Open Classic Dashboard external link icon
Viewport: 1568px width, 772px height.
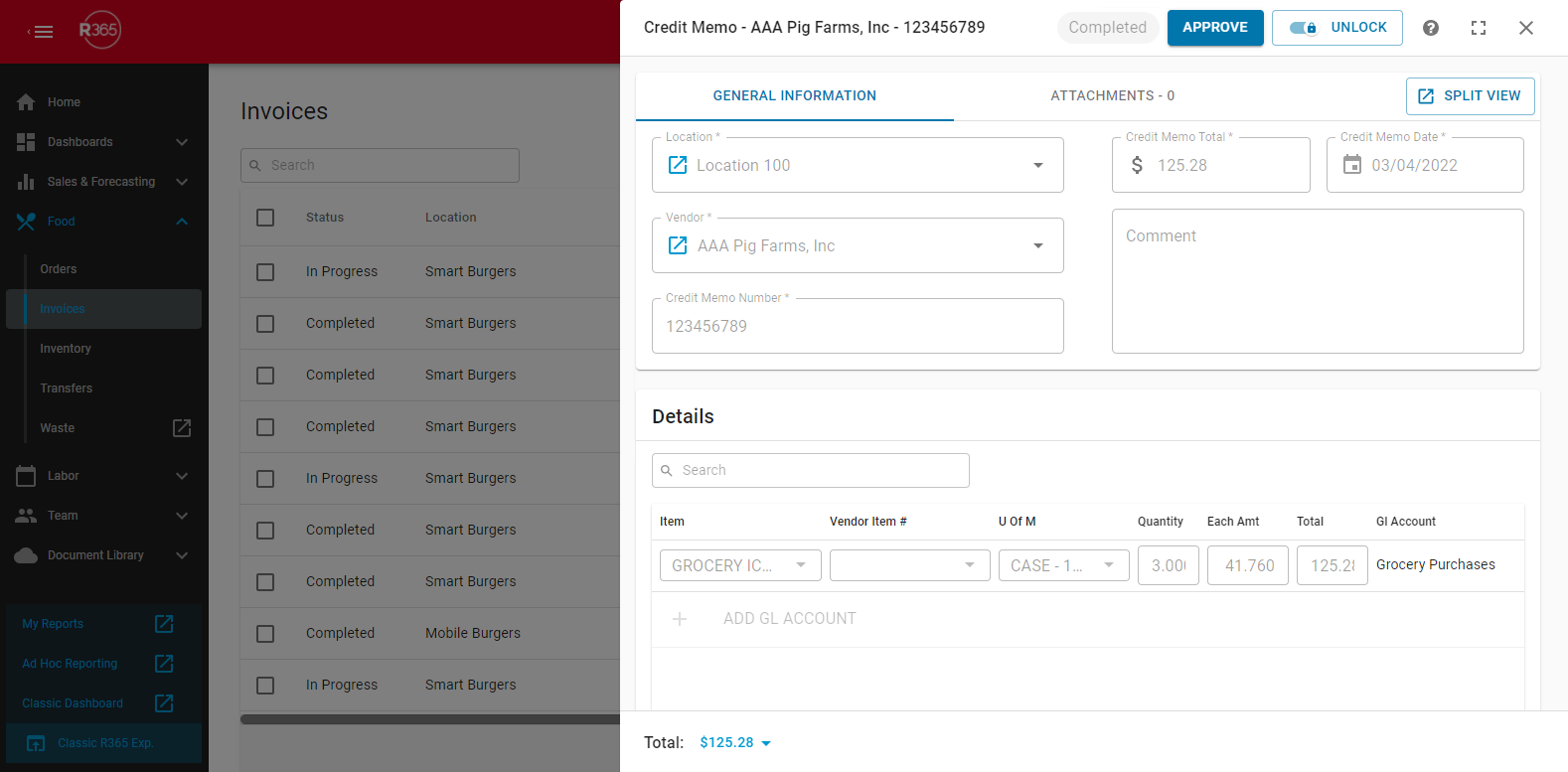[x=164, y=703]
